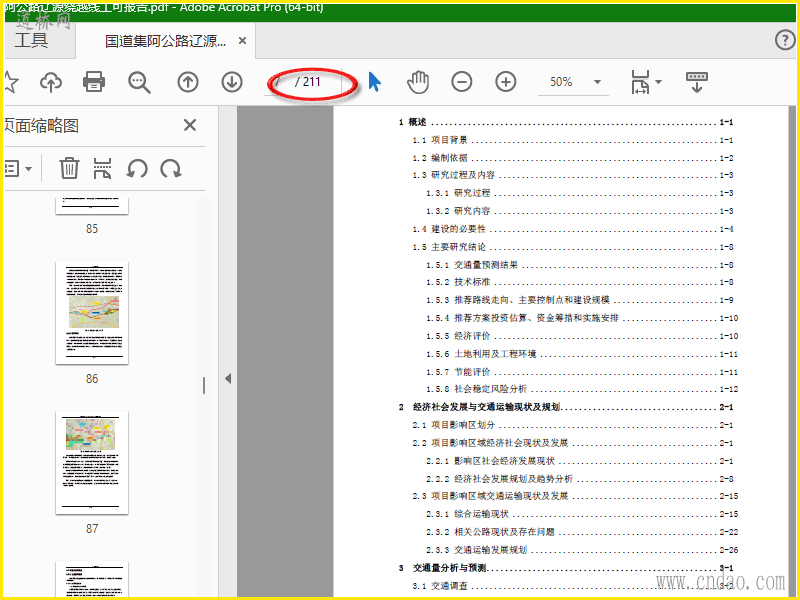This screenshot has height=600, width=800.
Task: Expand the fit page options arrow
Action: (658, 82)
